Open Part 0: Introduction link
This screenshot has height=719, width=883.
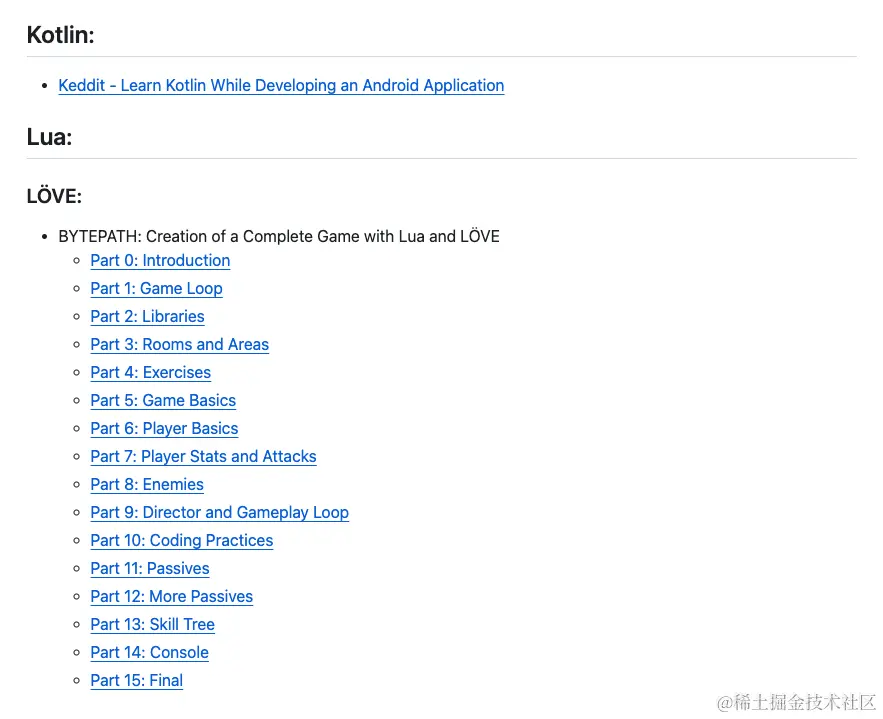160,261
